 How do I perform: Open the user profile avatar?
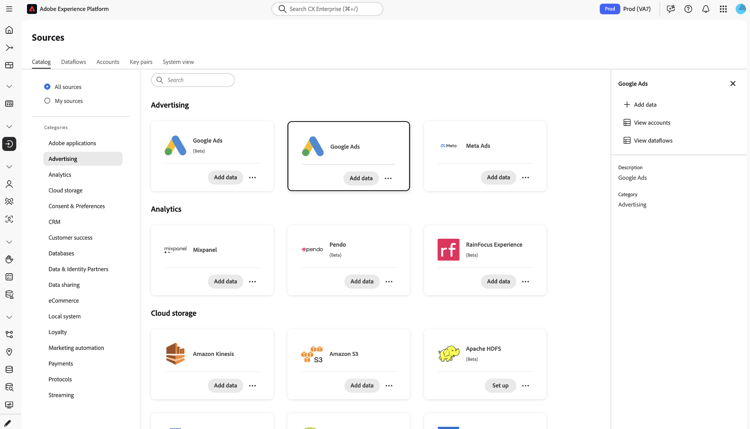(x=741, y=9)
